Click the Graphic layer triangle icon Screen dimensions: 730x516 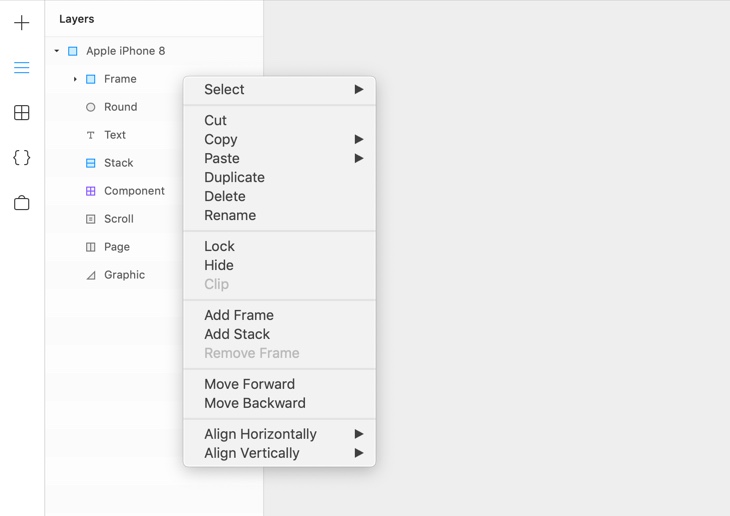(90, 275)
